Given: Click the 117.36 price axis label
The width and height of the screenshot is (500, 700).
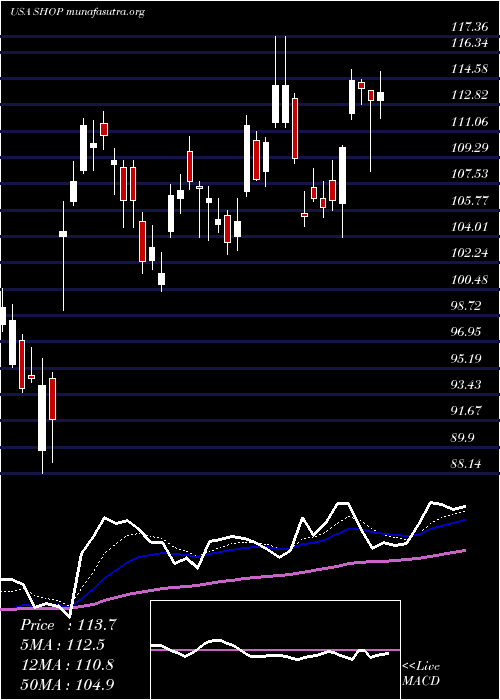Looking at the screenshot, I should click(x=470, y=27).
